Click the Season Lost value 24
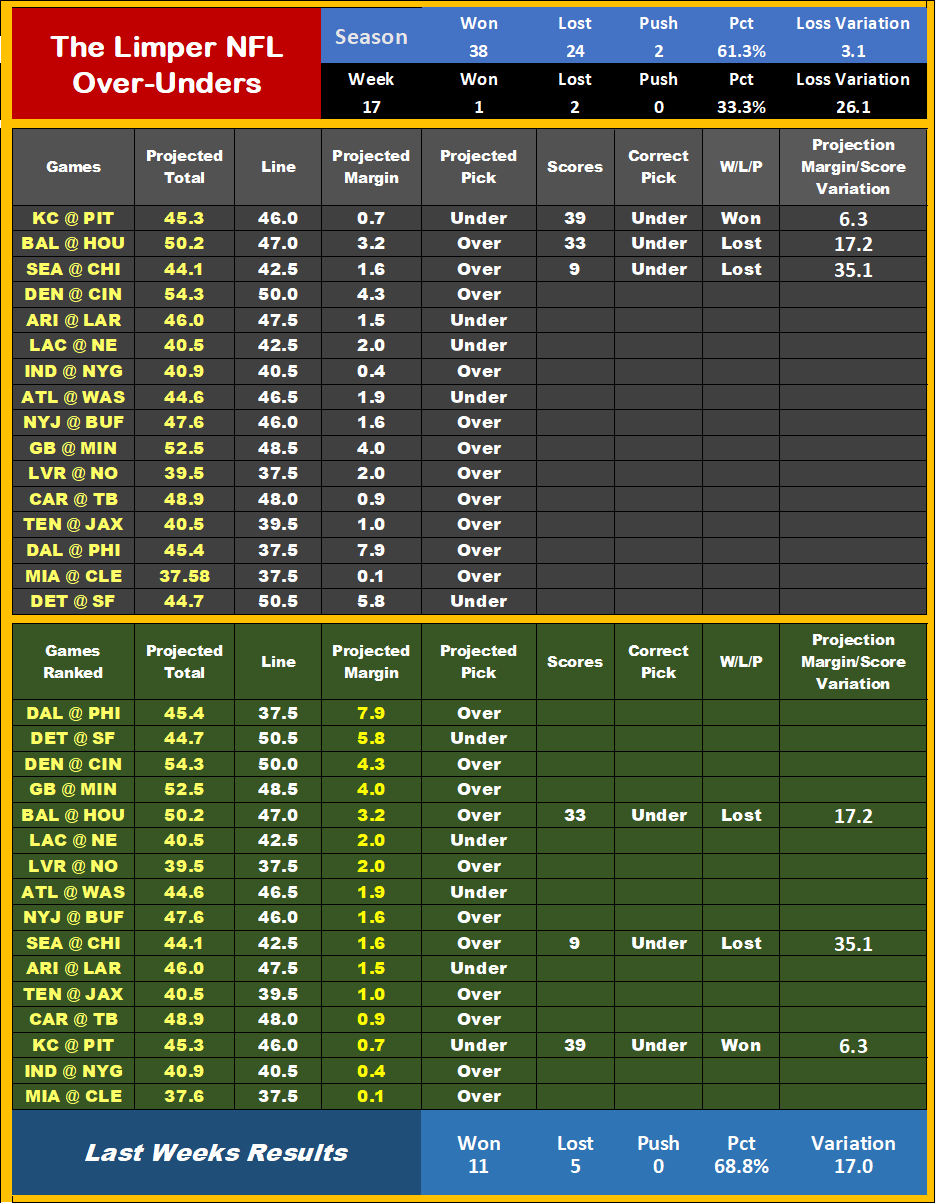Image resolution: width=936 pixels, height=1204 pixels. point(574,51)
